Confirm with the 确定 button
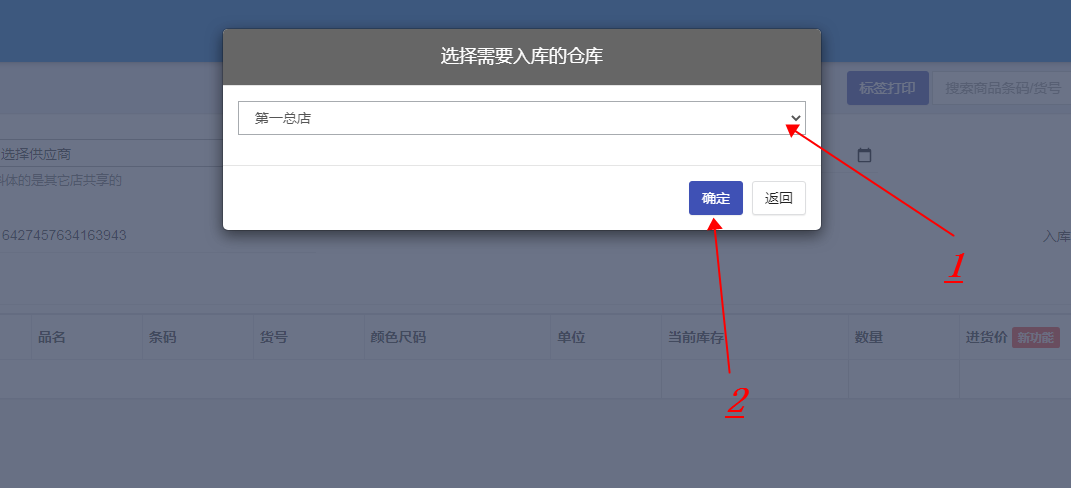This screenshot has height=488, width=1071. pyautogui.click(x=716, y=198)
